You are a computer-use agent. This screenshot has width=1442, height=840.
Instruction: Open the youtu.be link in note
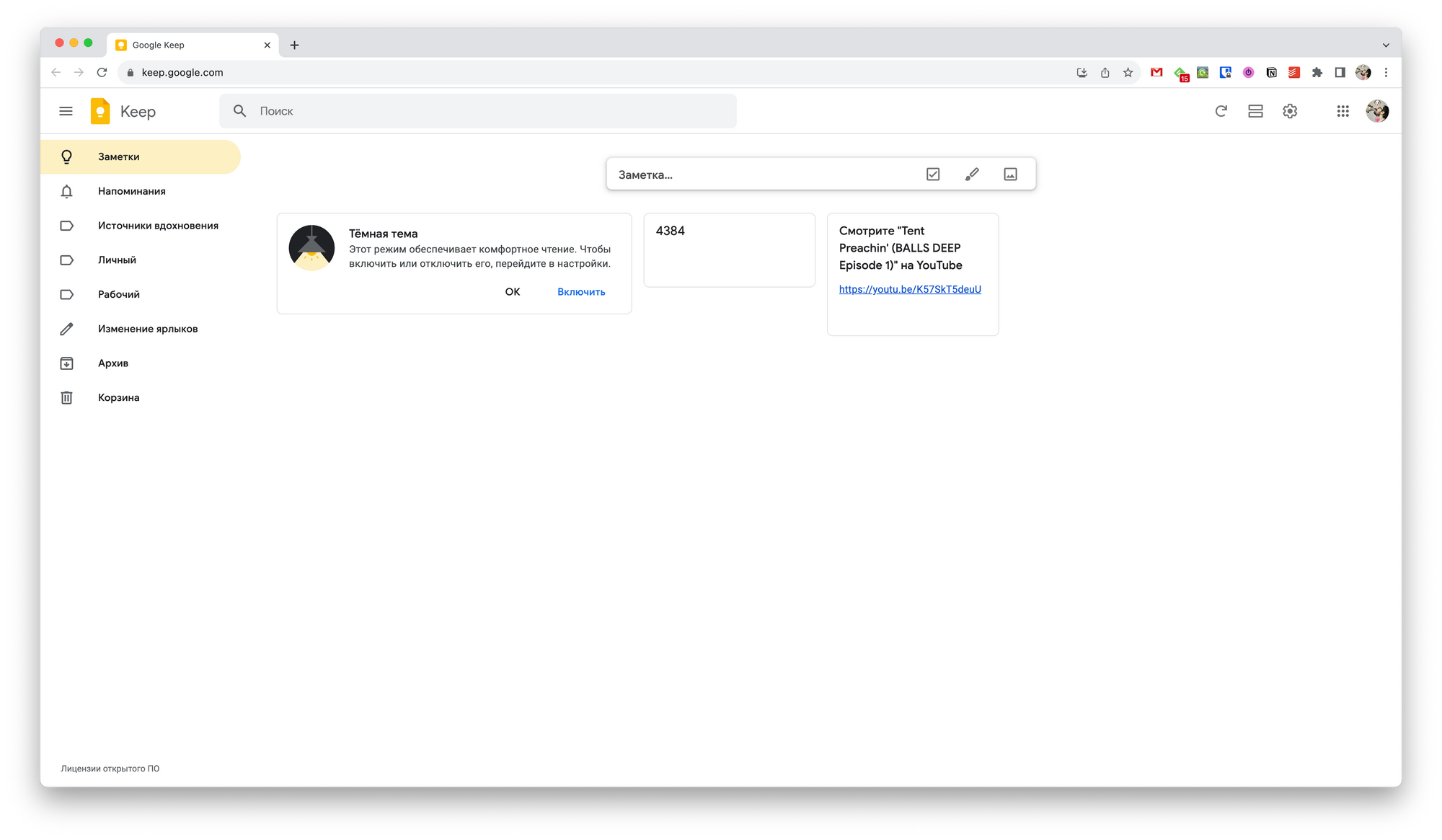click(x=910, y=289)
